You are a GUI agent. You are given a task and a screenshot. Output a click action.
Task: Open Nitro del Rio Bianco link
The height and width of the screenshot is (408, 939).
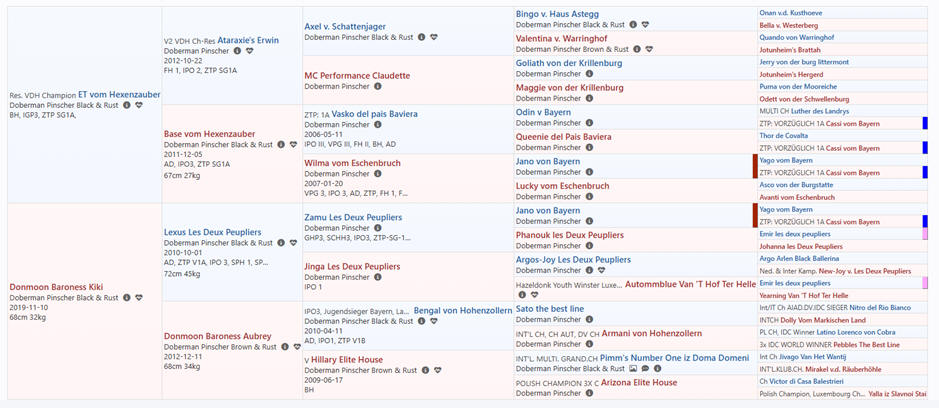(x=879, y=307)
